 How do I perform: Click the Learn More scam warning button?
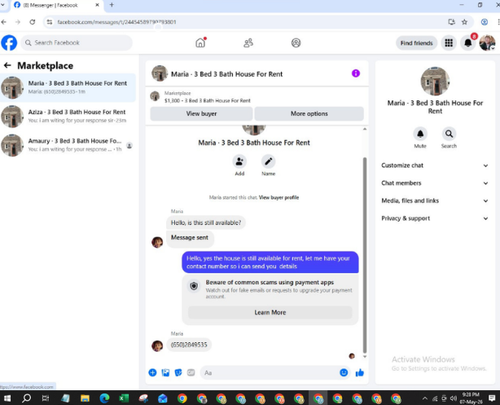point(270,312)
